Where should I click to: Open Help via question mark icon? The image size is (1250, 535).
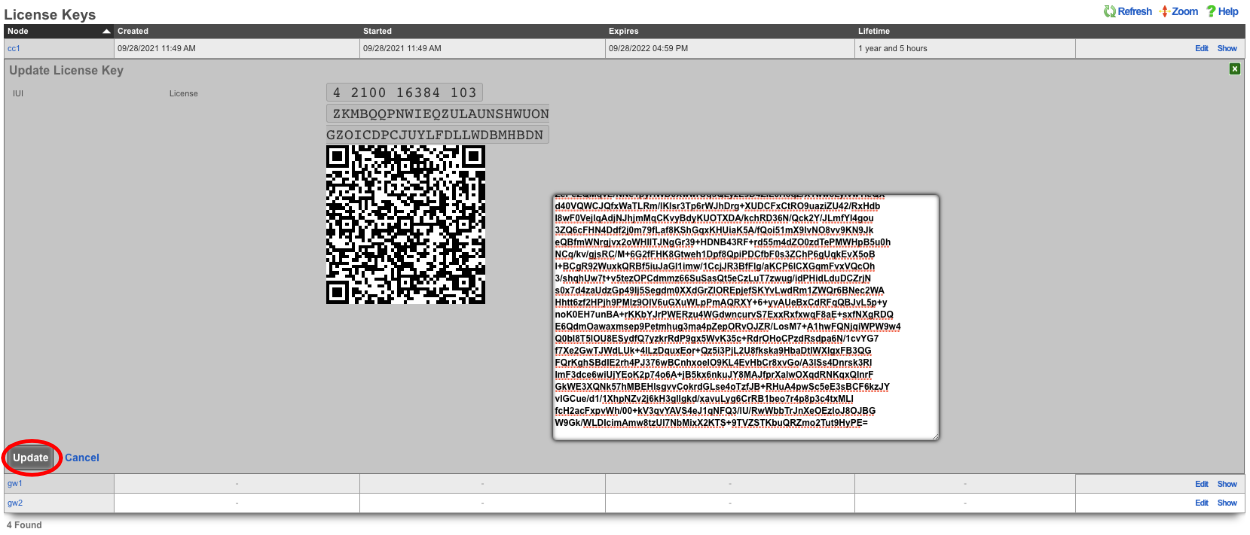pyautogui.click(x=1210, y=11)
